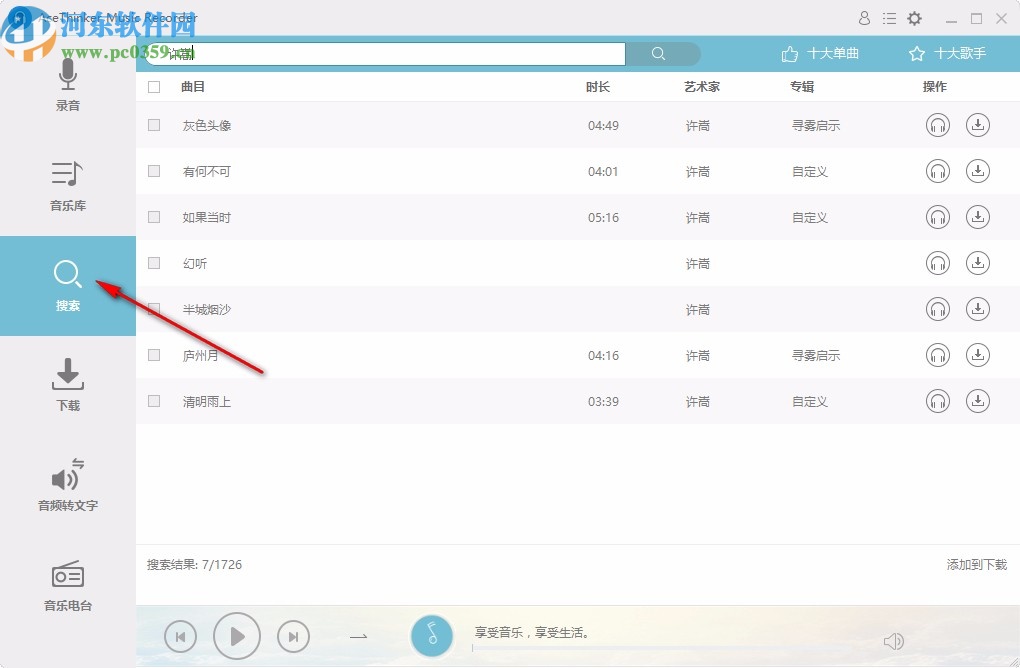Preview 灰色头像 with the headphone icon
Viewport: 1020px width, 668px height.
(x=937, y=125)
